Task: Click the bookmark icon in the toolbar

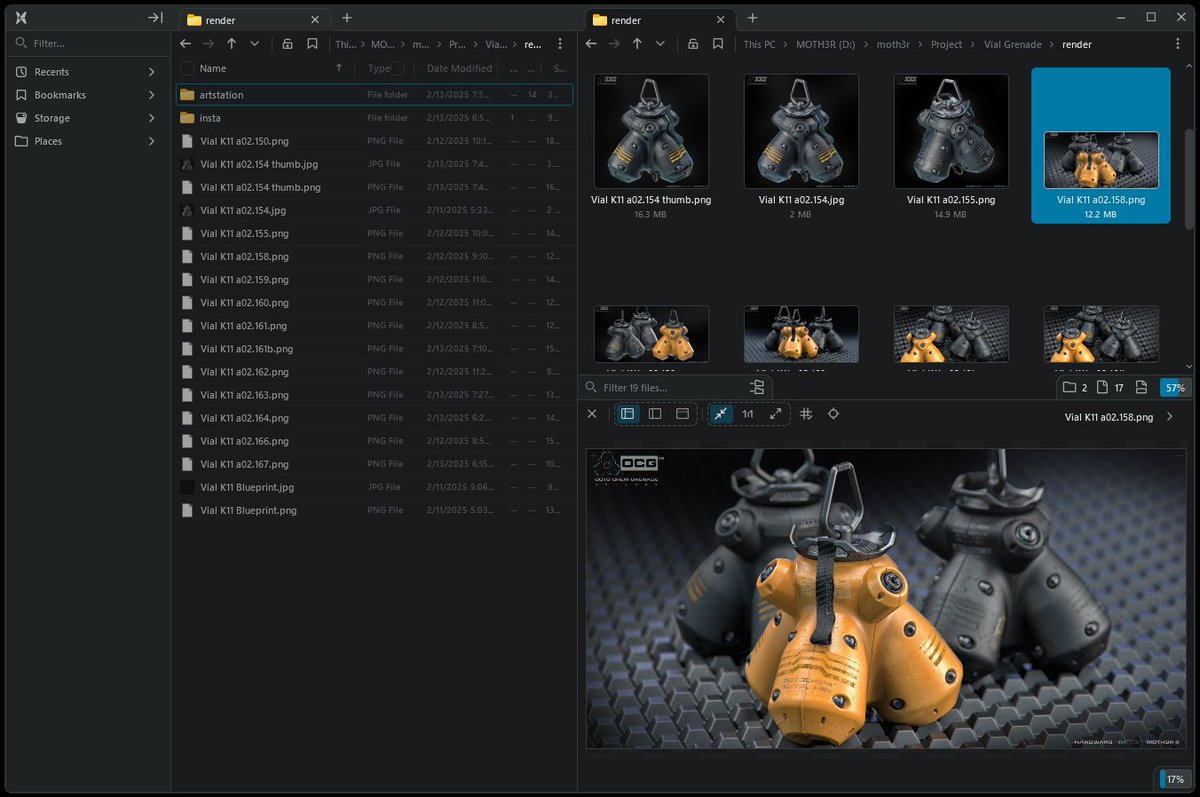Action: (x=312, y=44)
